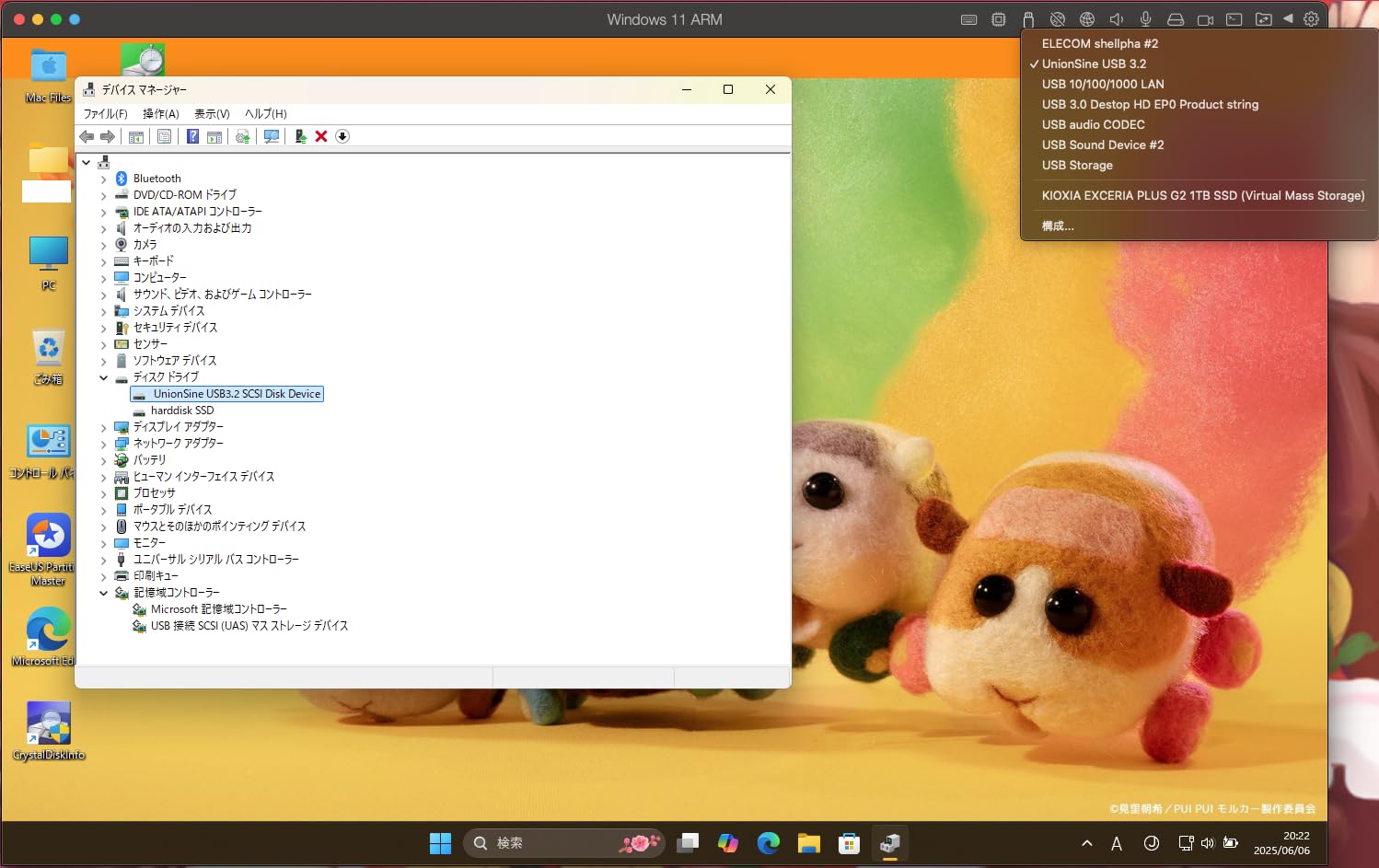Click the microphone icon in VM title bar
This screenshot has width=1379, height=868.
(x=1145, y=19)
